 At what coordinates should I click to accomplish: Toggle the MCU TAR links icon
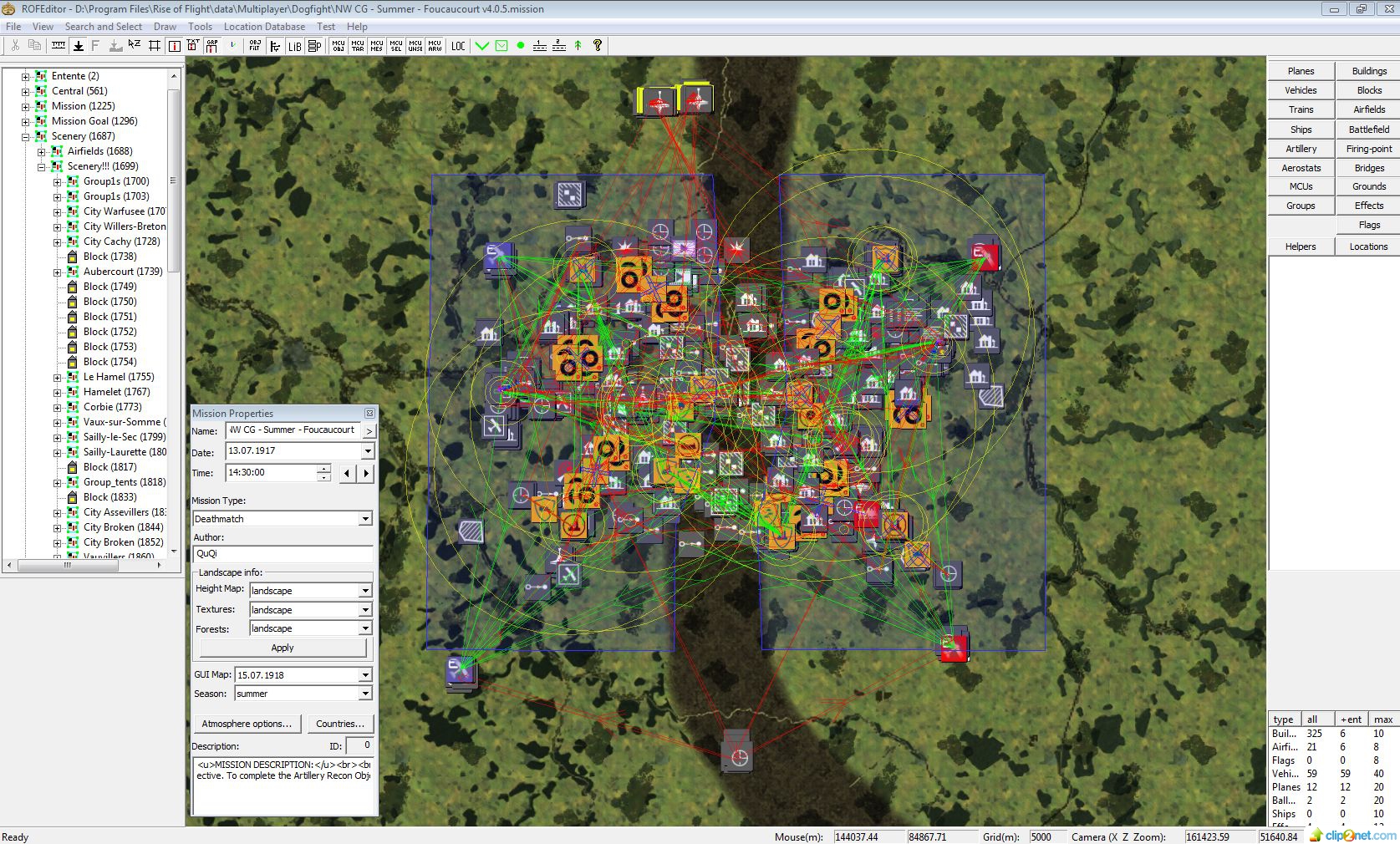tap(358, 45)
